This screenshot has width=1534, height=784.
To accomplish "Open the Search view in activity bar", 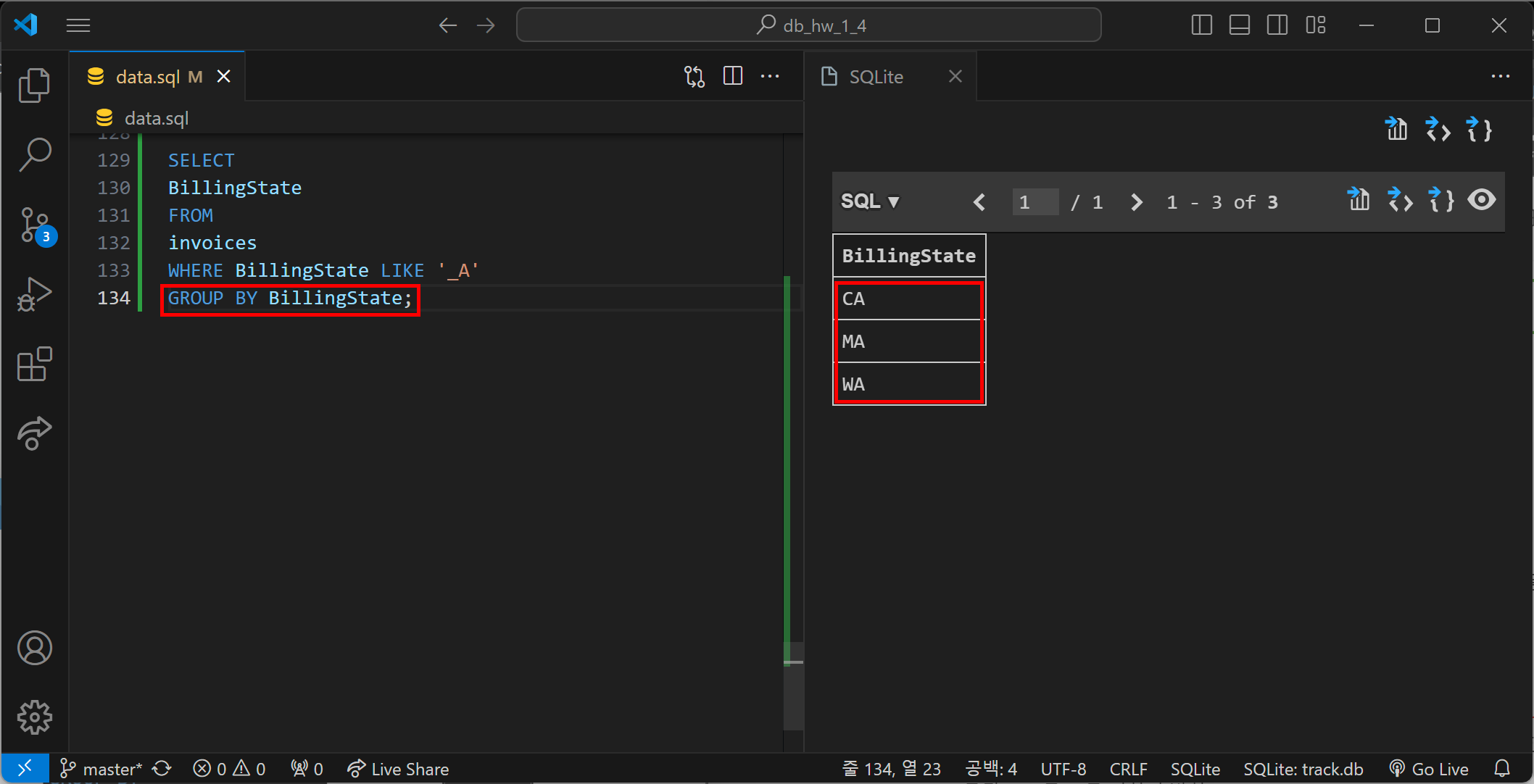I will [x=34, y=154].
